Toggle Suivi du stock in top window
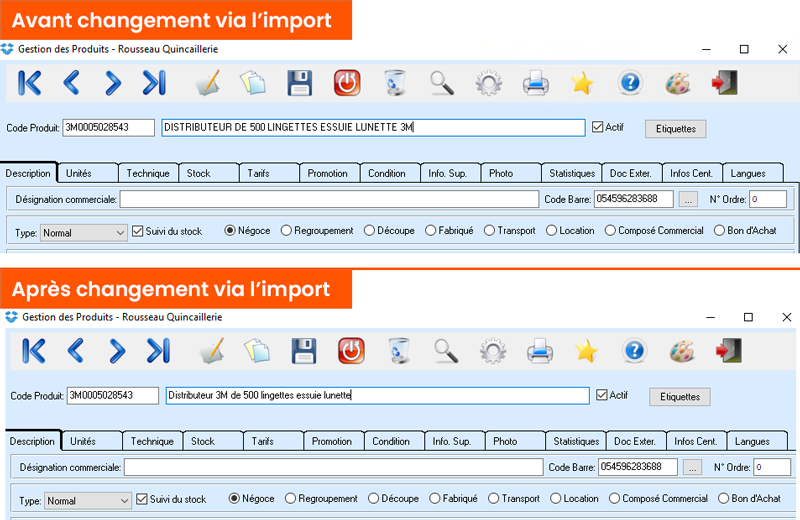Viewport: 800px width, 520px height. (x=137, y=231)
